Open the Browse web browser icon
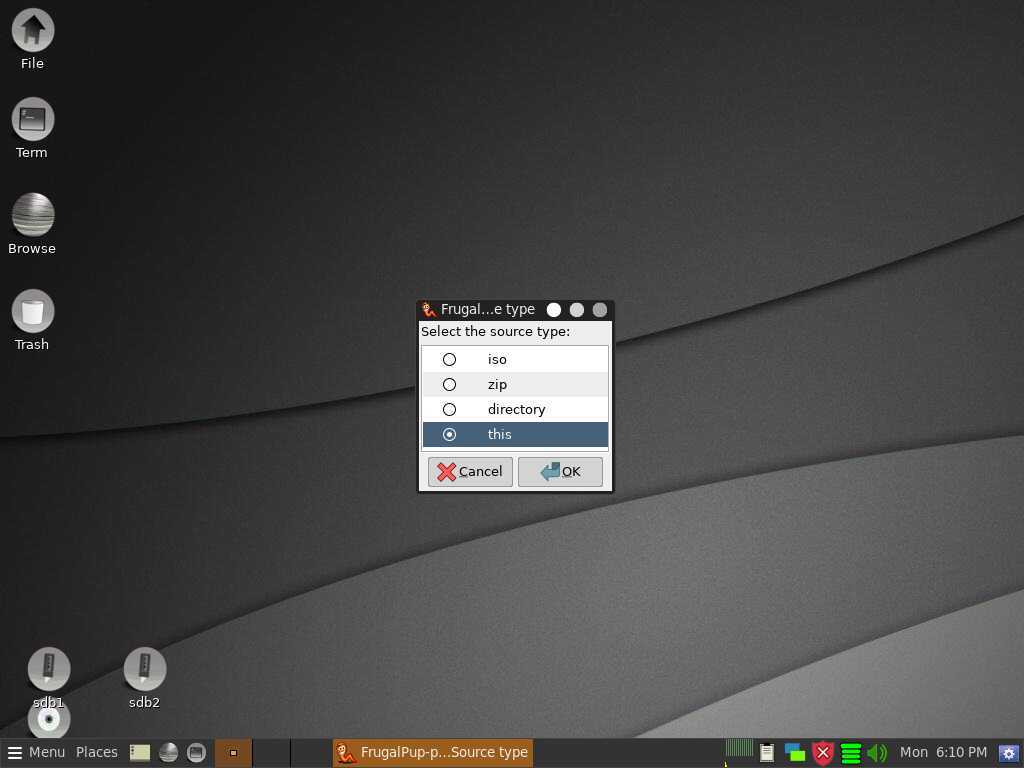This screenshot has width=1024, height=768. click(x=32, y=215)
